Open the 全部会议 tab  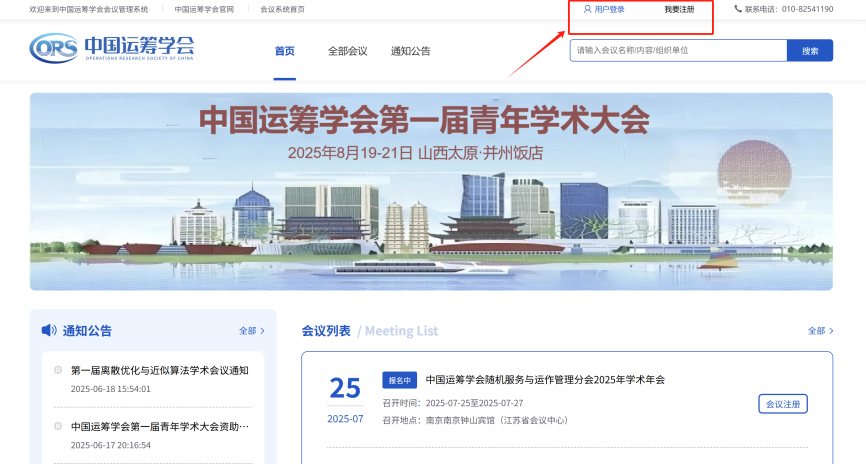point(347,51)
